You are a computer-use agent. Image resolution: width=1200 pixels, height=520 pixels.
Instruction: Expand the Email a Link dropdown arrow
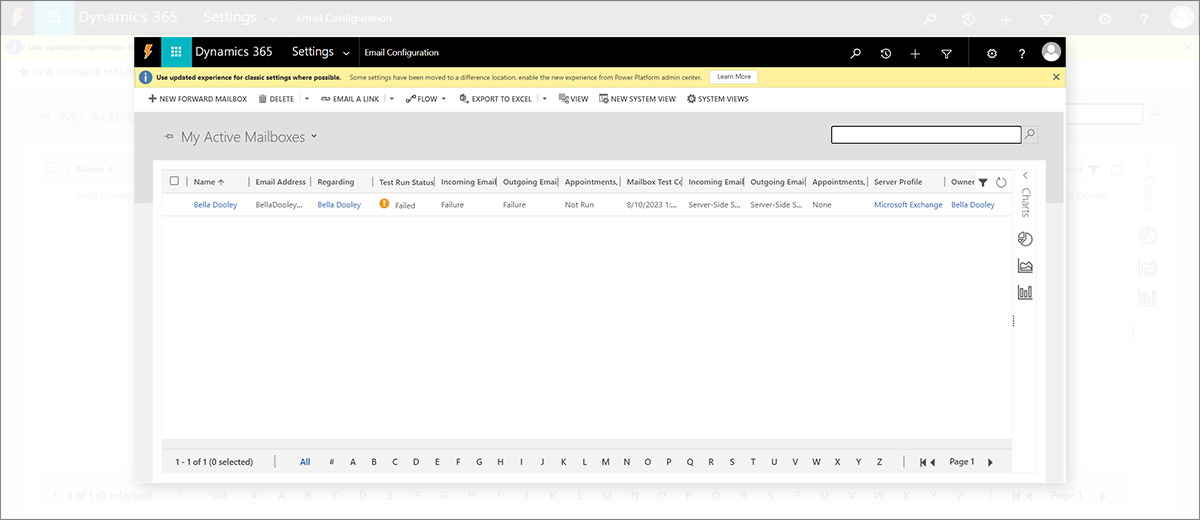click(392, 99)
